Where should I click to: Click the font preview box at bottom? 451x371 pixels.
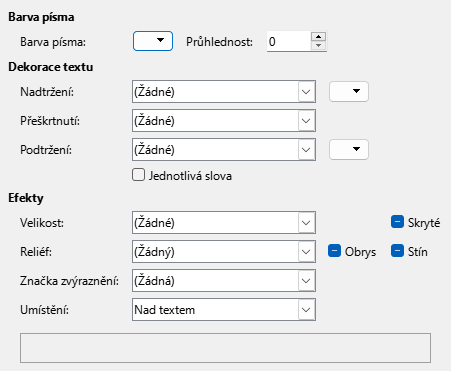coord(225,348)
